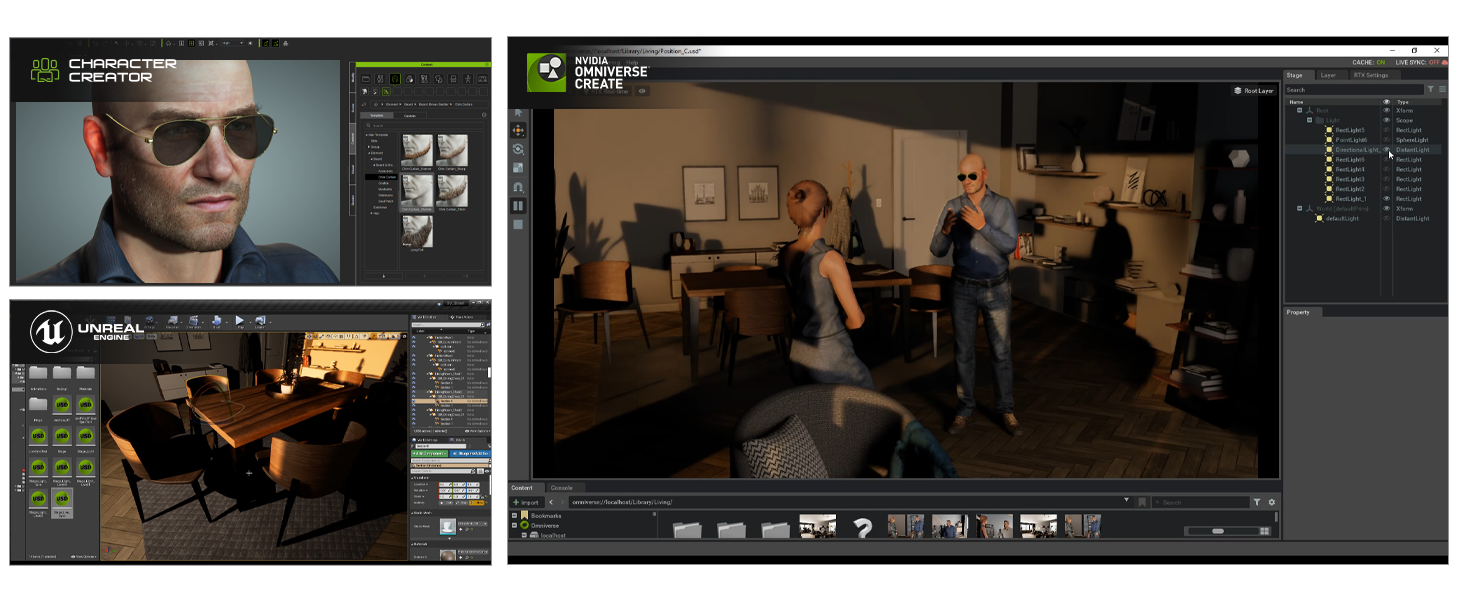Click LIVE SYNC cloud icon in Omniverse
Image resolution: width=1459 pixels, height=610 pixels.
(1444, 62)
